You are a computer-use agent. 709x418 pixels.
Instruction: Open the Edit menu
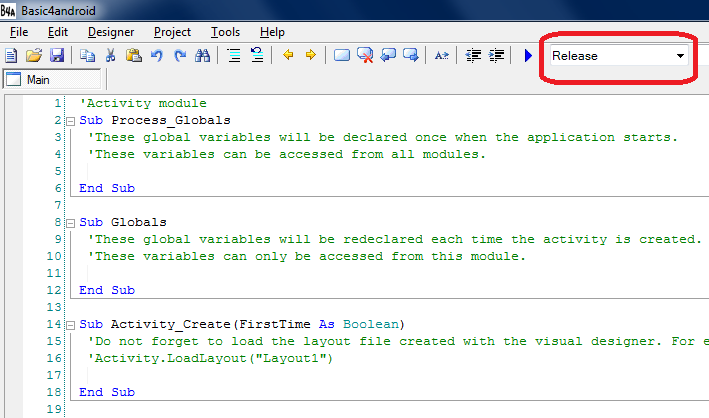pos(58,32)
